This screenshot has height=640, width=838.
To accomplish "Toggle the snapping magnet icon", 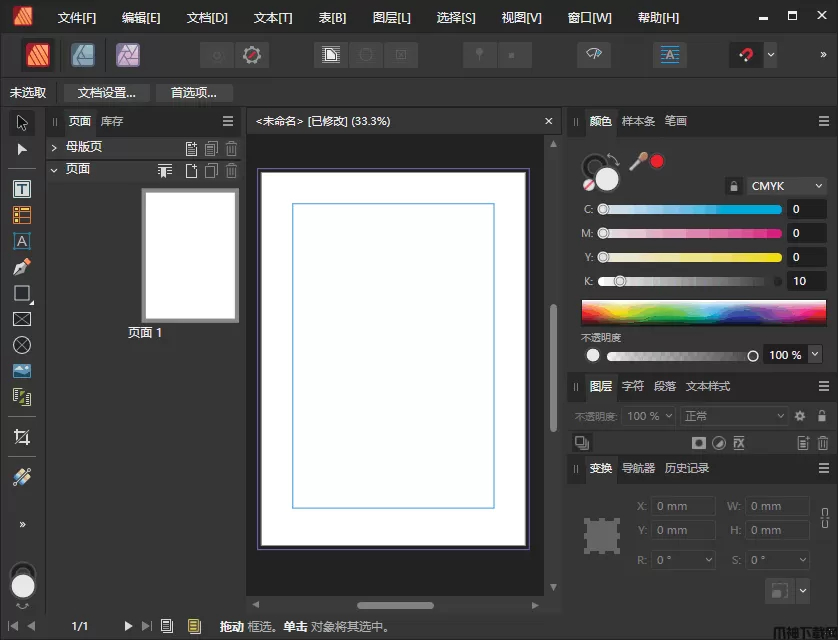I will click(742, 55).
